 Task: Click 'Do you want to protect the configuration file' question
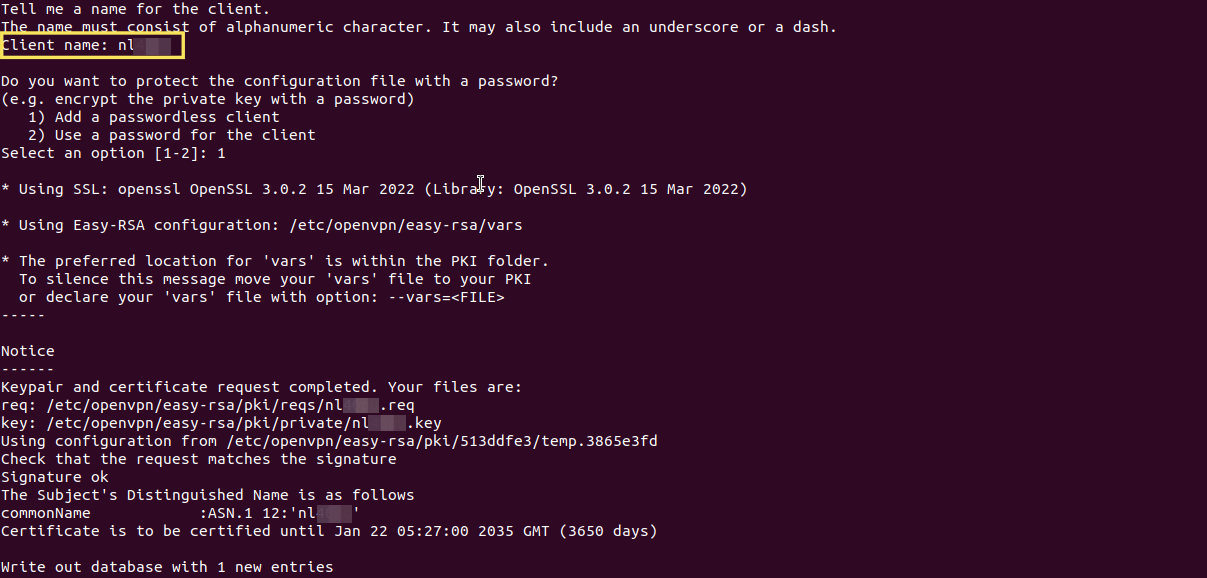coord(279,81)
